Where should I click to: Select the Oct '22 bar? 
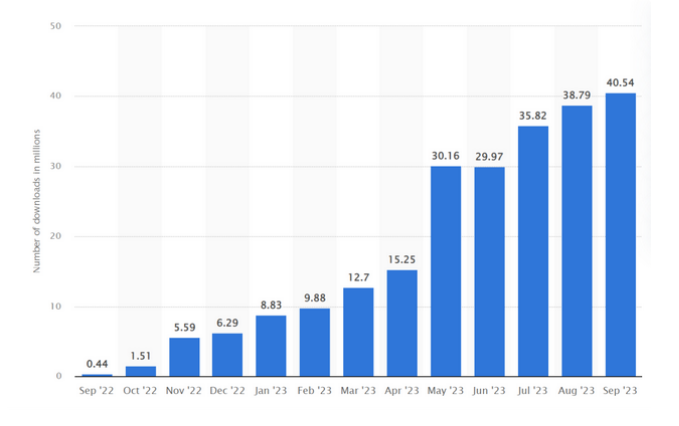[140, 371]
